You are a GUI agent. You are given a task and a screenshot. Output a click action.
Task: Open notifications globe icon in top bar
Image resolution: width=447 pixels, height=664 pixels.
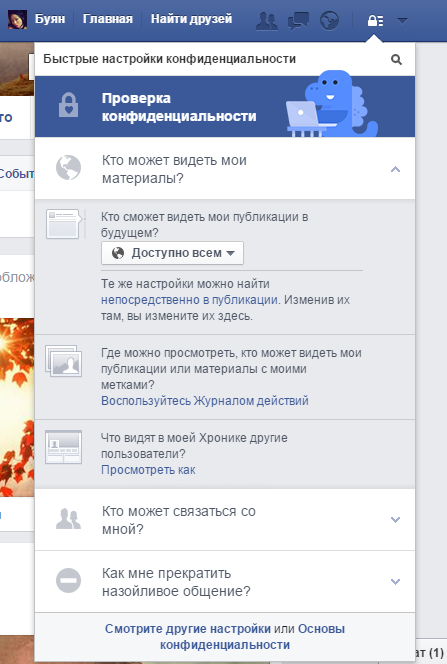coord(329,20)
